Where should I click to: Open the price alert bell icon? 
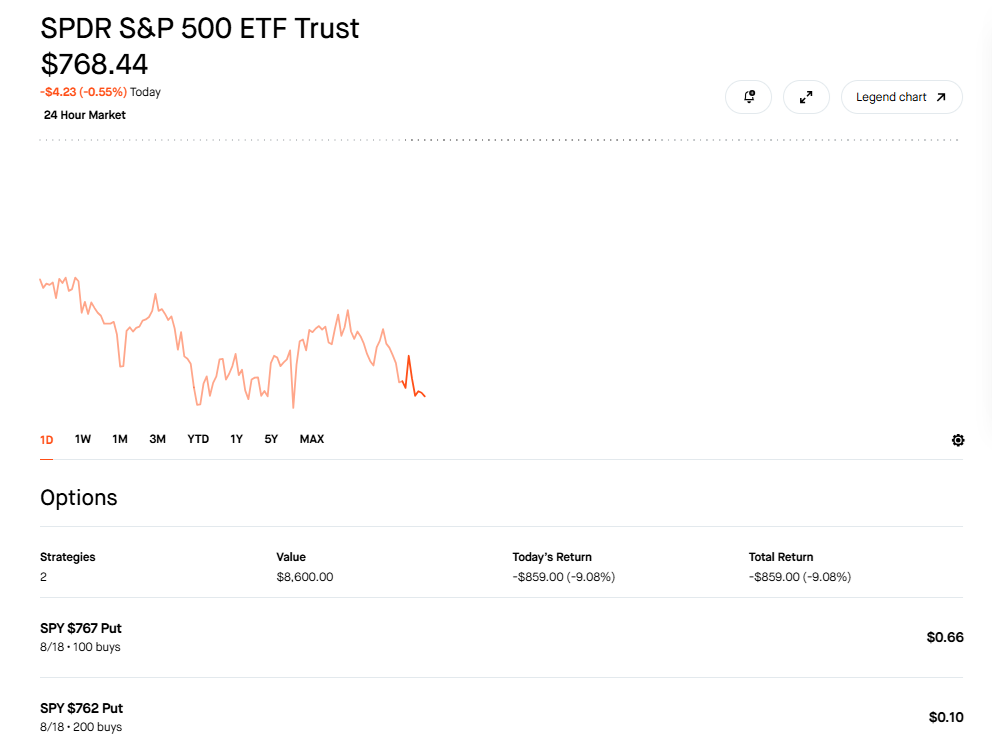[x=748, y=97]
